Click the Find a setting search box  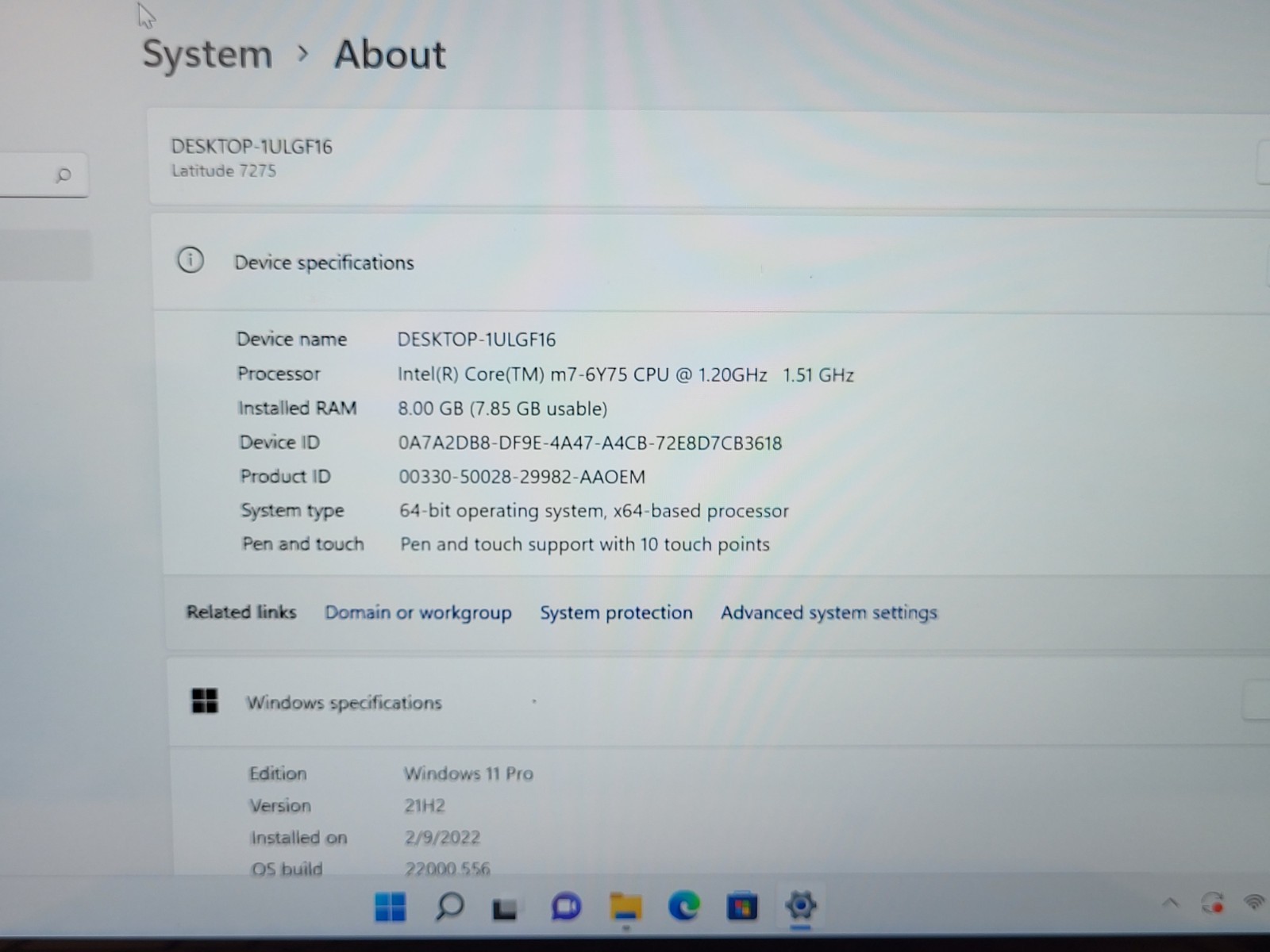(44, 175)
